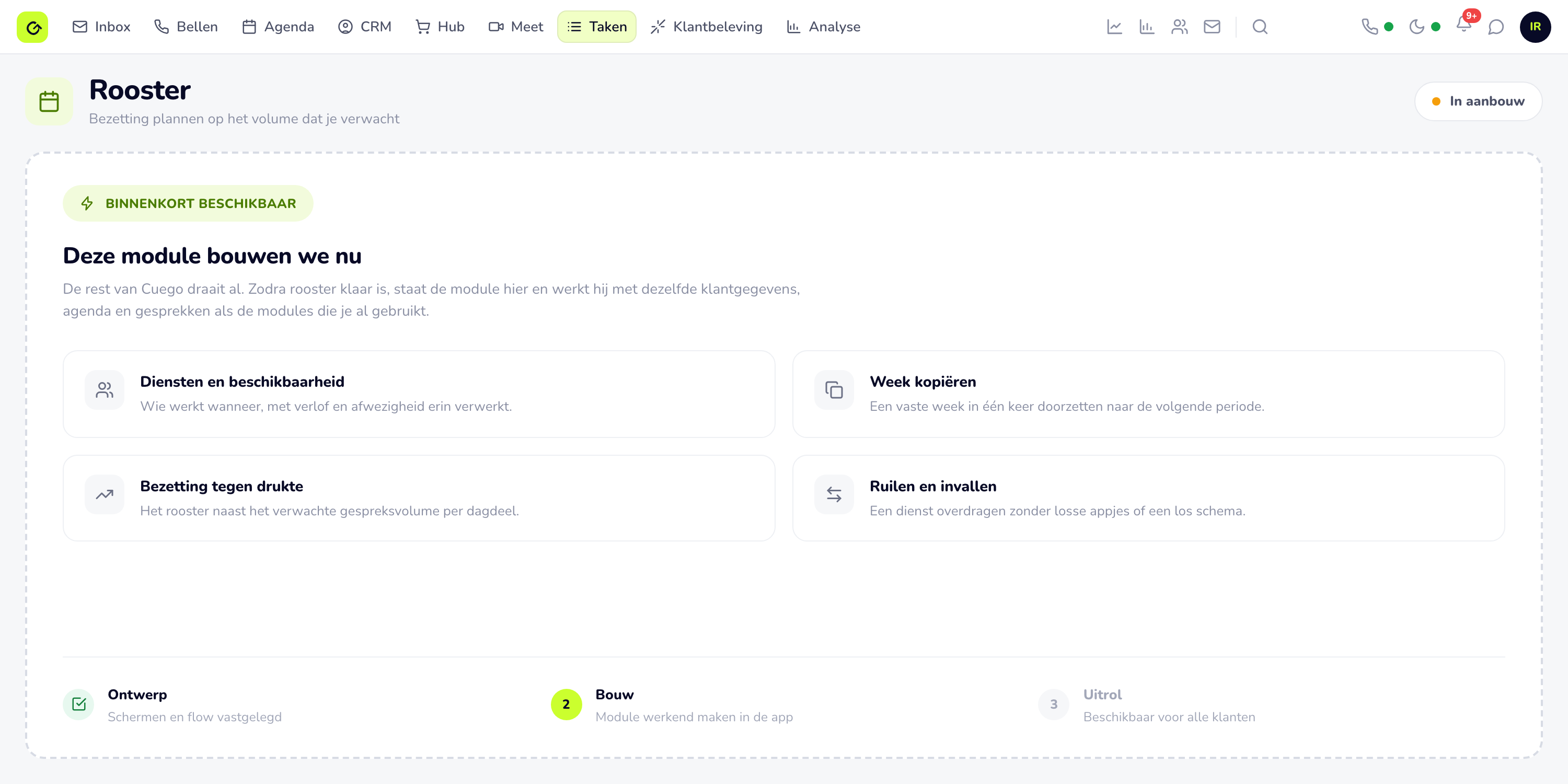Go to the Bellen tab
The image size is (1568, 784).
pyautogui.click(x=186, y=27)
